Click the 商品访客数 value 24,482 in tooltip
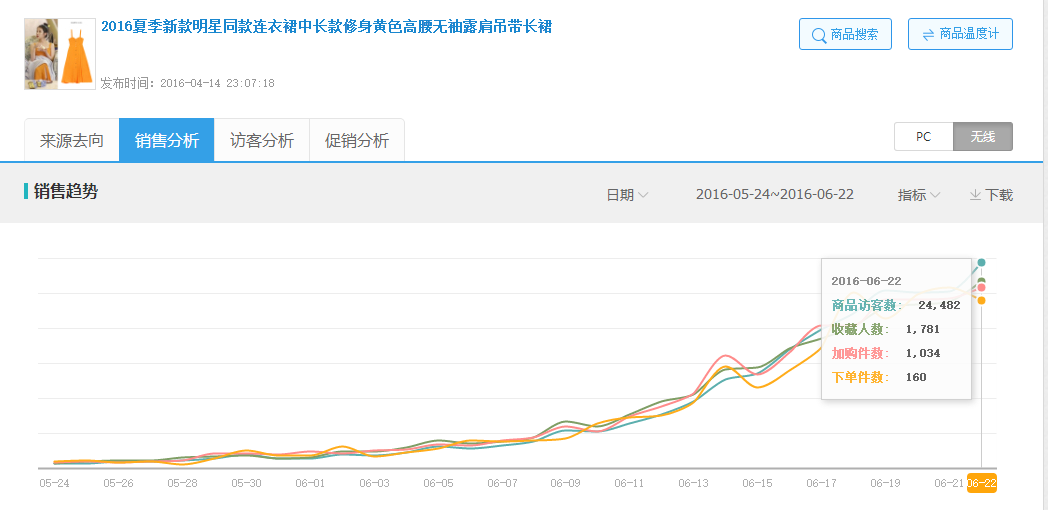Screen dimensions: 1048x510 (939, 305)
